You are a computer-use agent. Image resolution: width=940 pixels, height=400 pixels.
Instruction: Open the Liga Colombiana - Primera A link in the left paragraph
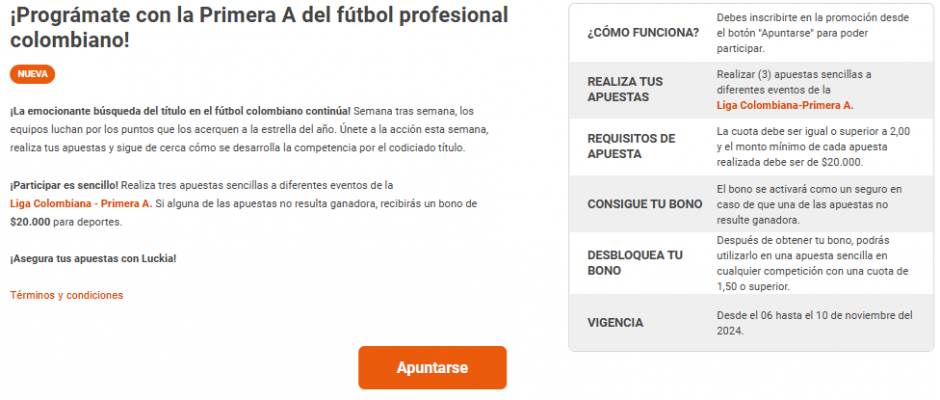click(x=81, y=204)
